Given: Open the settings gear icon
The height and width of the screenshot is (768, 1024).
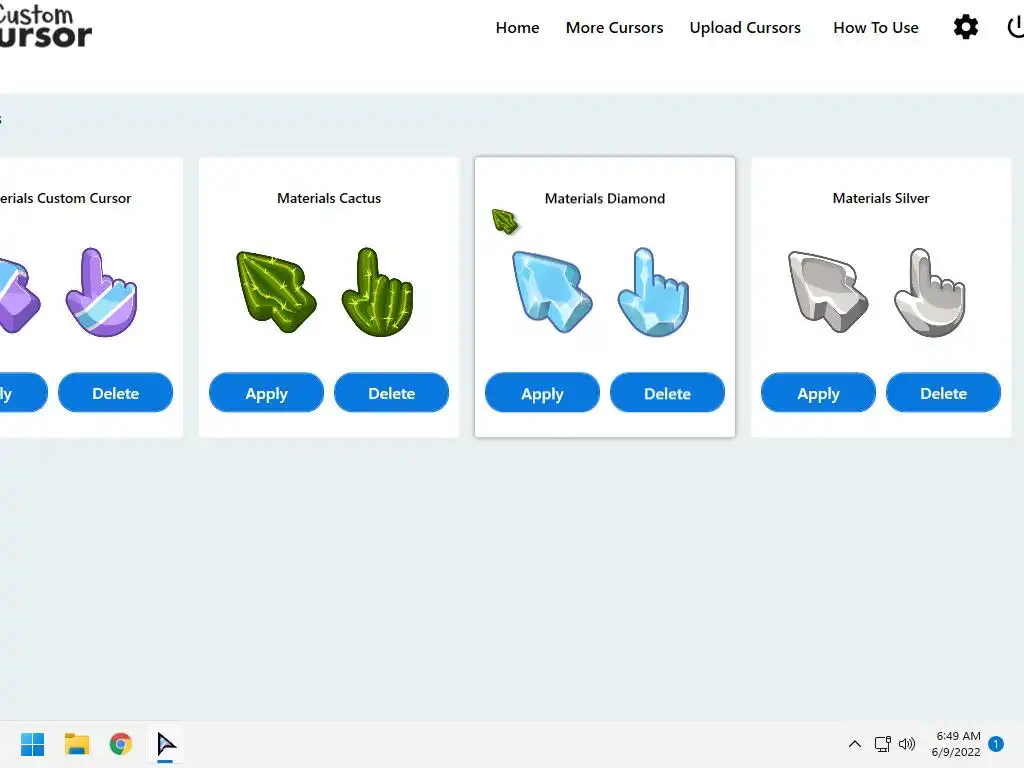Looking at the screenshot, I should click(966, 27).
